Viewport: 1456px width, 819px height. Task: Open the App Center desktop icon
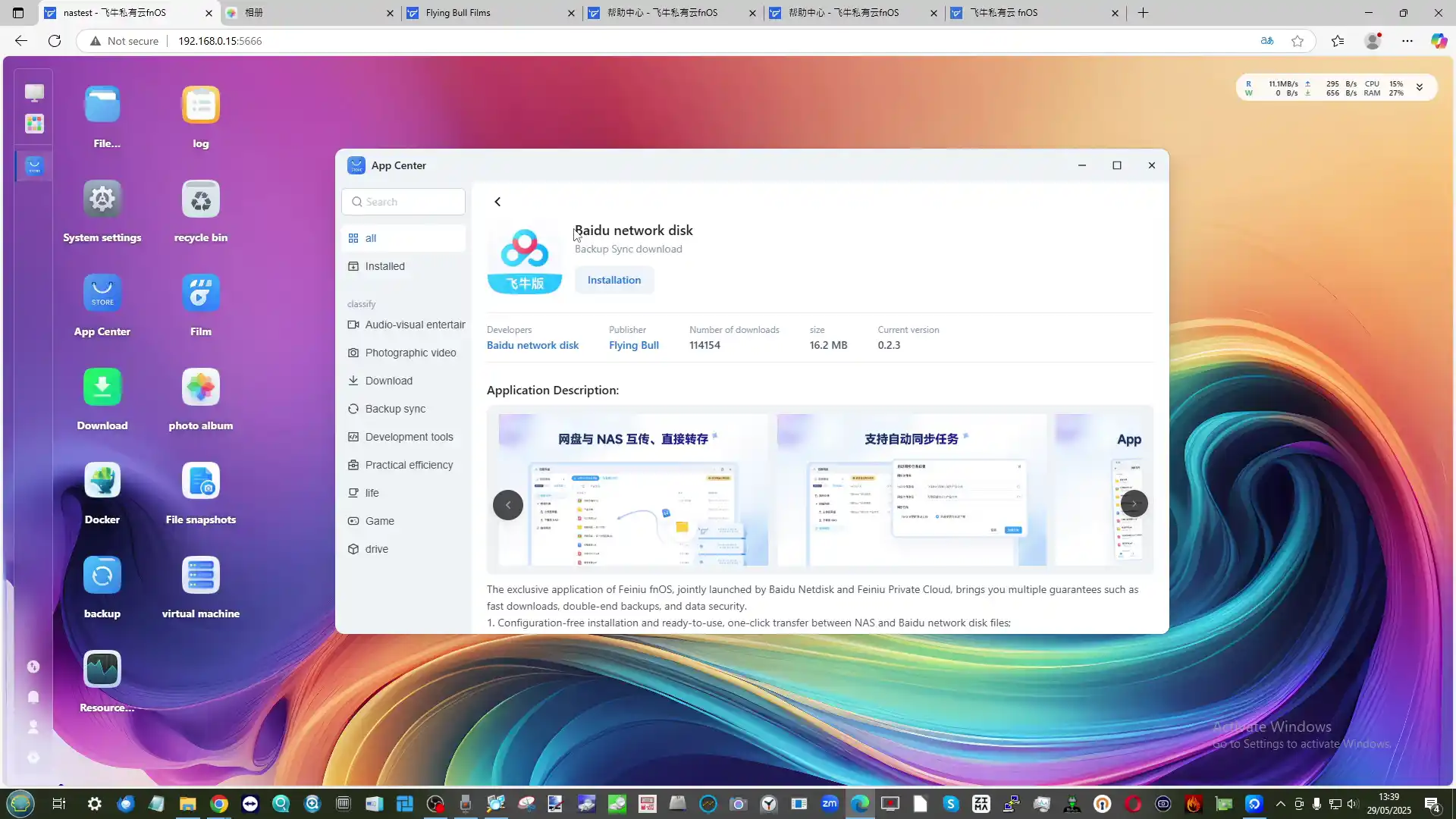102,293
